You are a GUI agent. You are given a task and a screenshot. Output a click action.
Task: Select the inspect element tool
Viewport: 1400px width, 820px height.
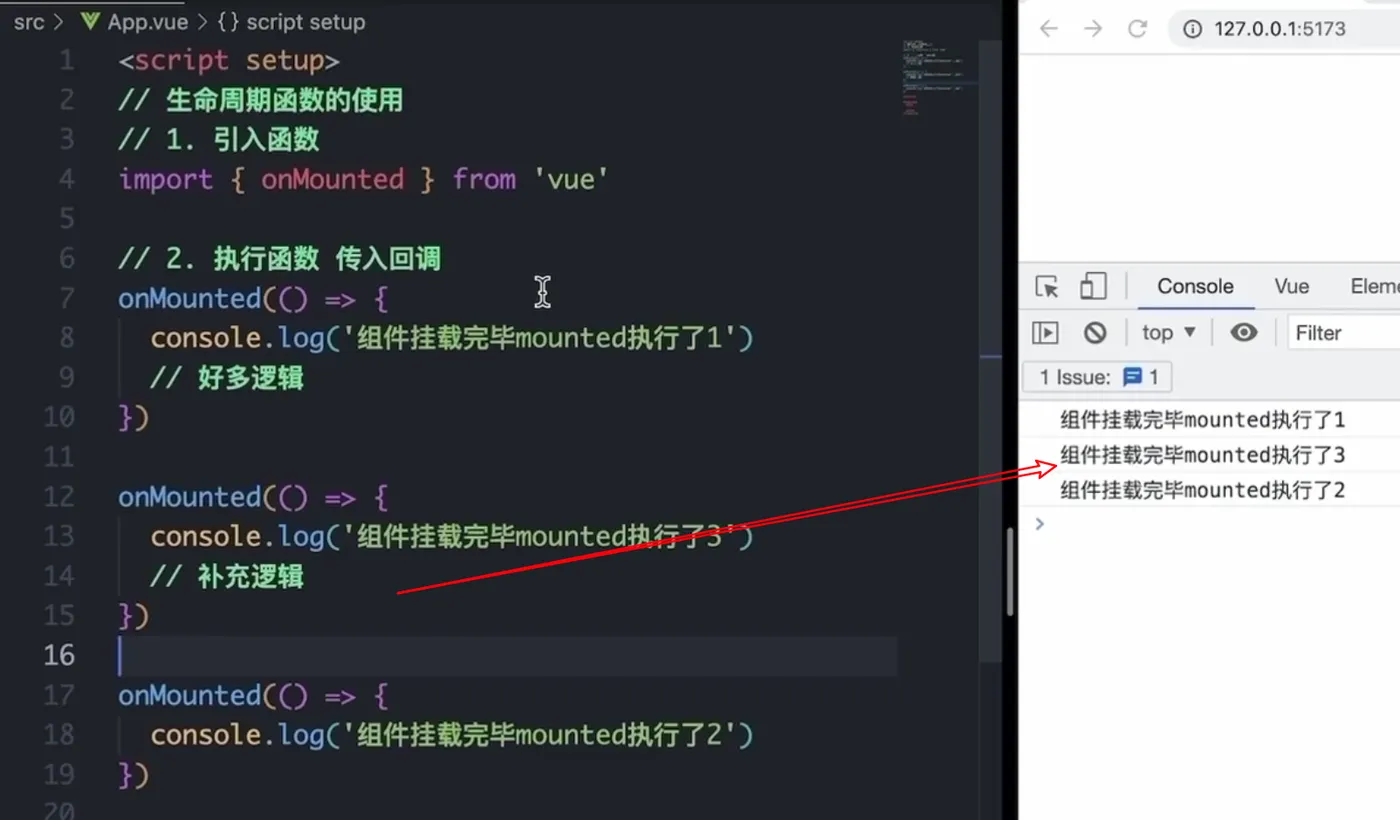1045,287
